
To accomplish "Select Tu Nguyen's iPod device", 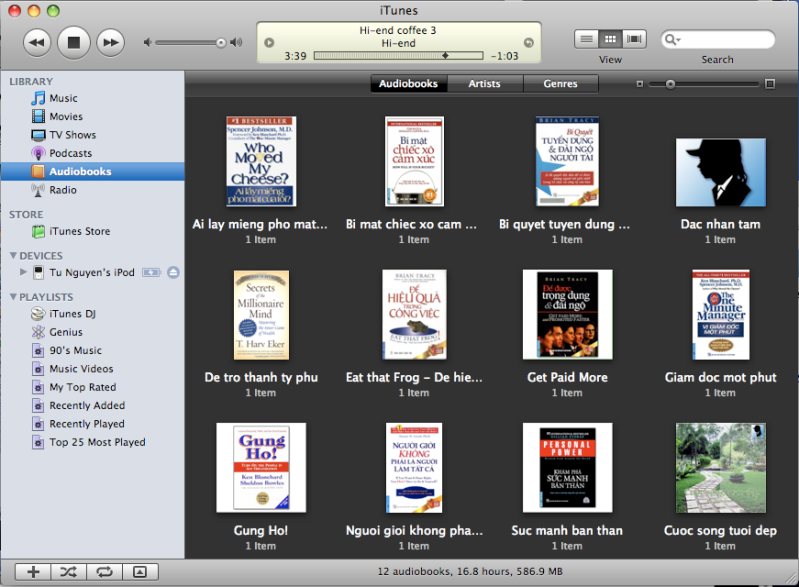I will (92, 273).
